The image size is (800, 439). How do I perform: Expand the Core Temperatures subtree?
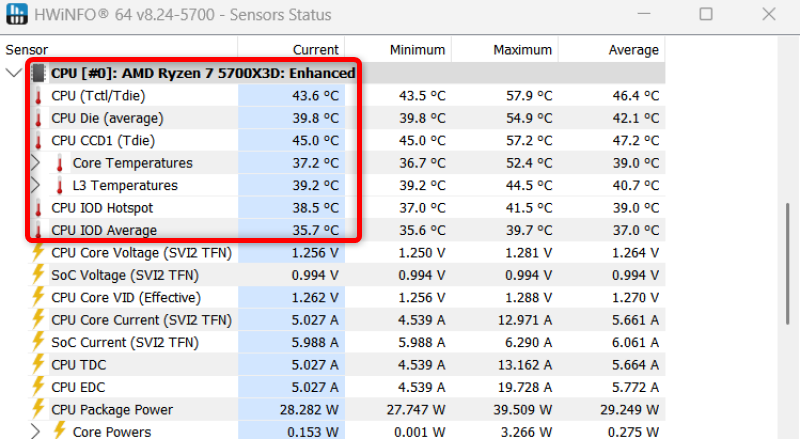click(x=36, y=163)
